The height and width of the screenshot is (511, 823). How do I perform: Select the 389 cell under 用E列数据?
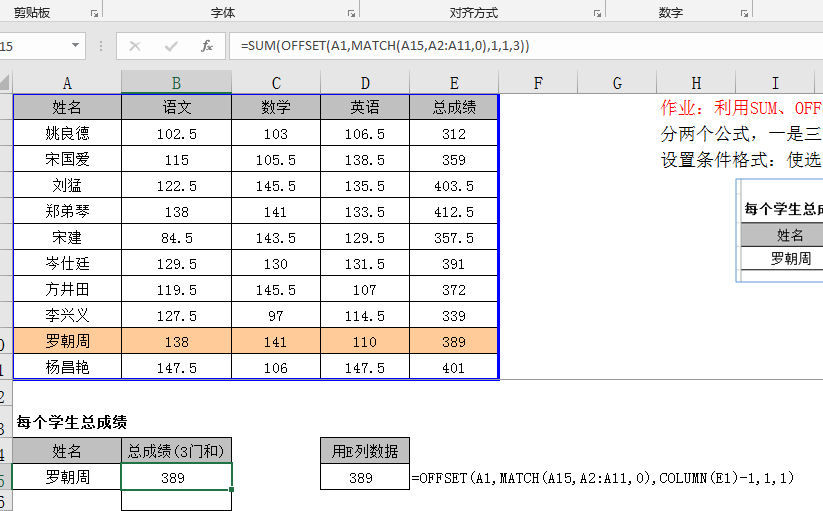(x=365, y=477)
